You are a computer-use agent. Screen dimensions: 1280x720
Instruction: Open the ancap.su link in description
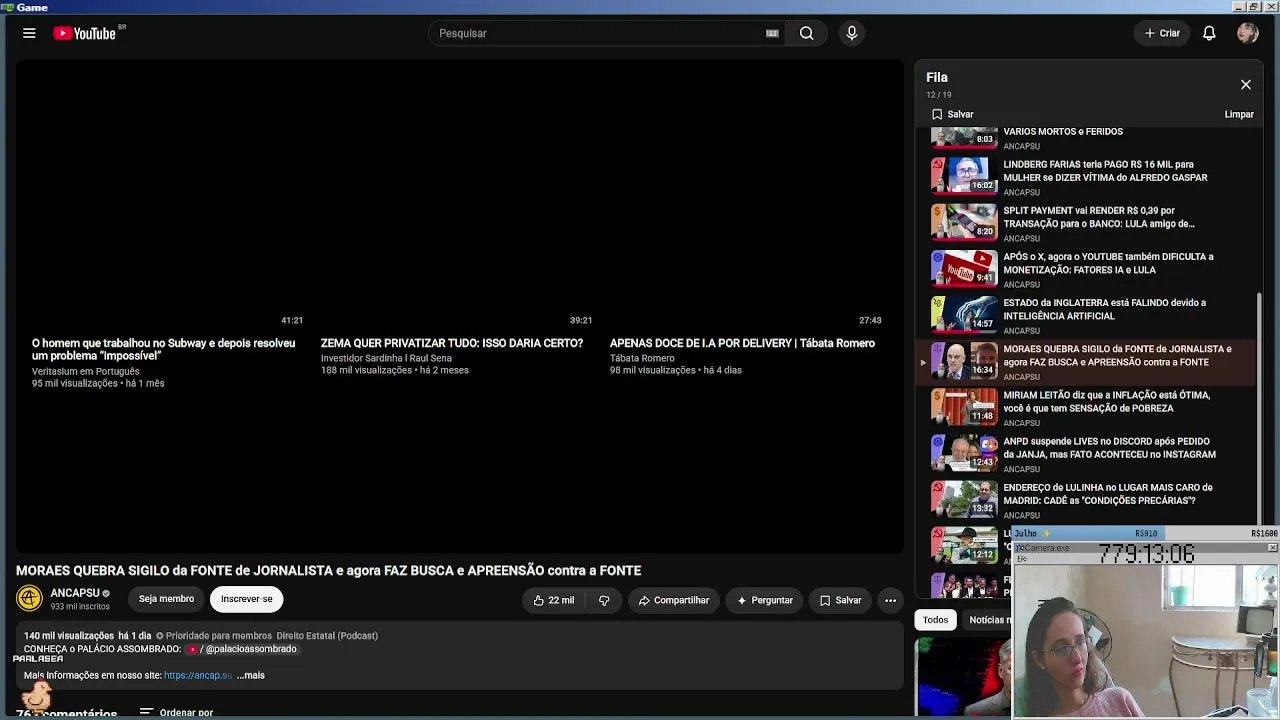coord(198,675)
